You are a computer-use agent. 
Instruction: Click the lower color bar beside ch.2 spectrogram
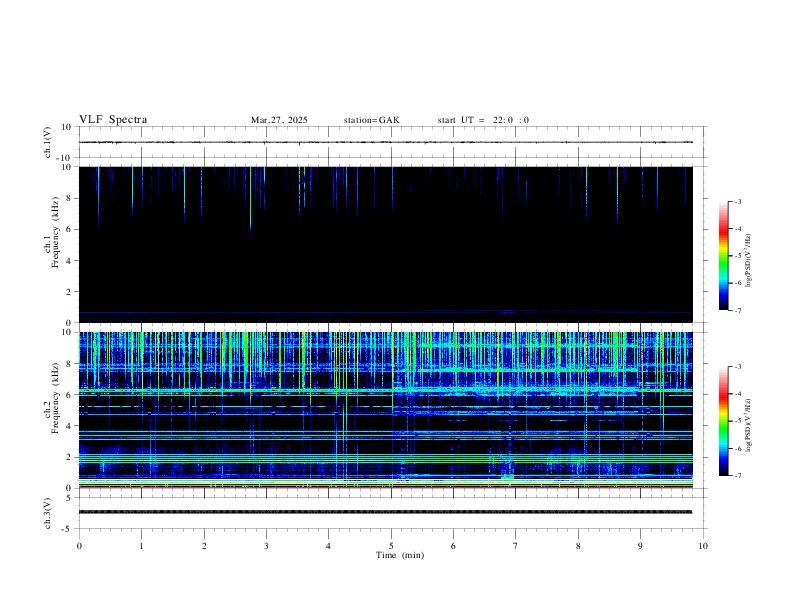(723, 421)
